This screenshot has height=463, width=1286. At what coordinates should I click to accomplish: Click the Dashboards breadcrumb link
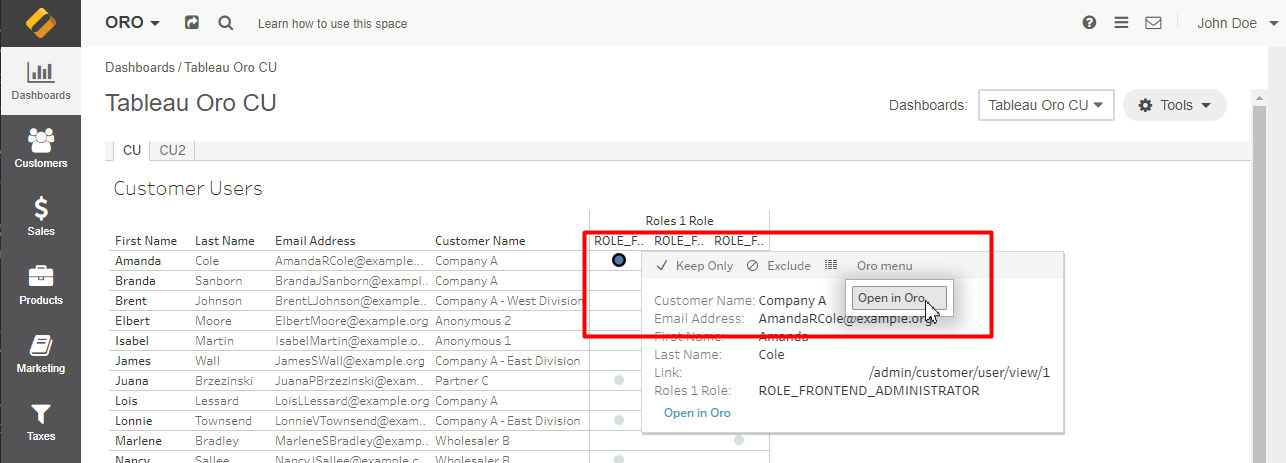[139, 68]
